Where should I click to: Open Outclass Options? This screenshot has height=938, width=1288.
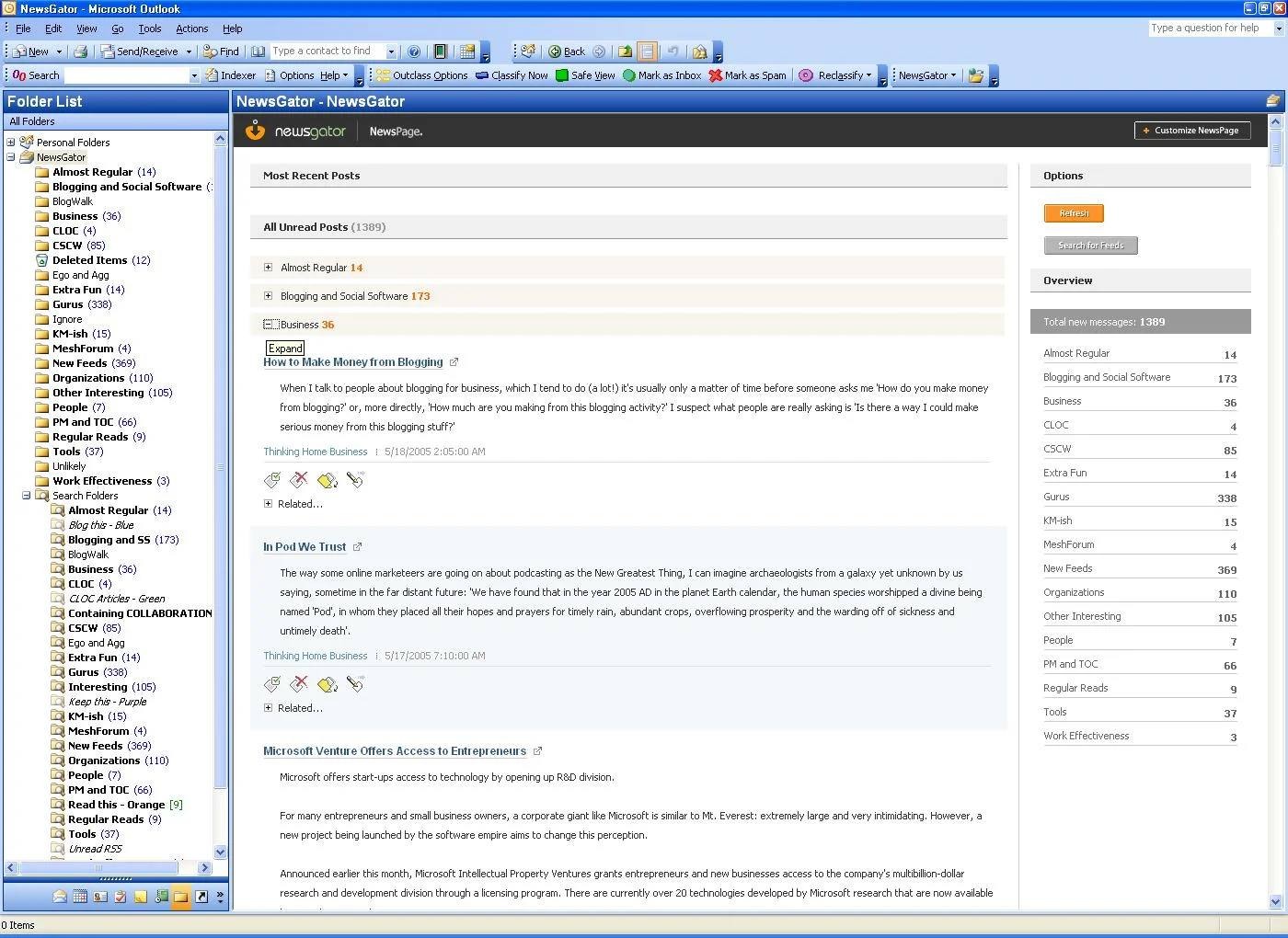pos(422,75)
